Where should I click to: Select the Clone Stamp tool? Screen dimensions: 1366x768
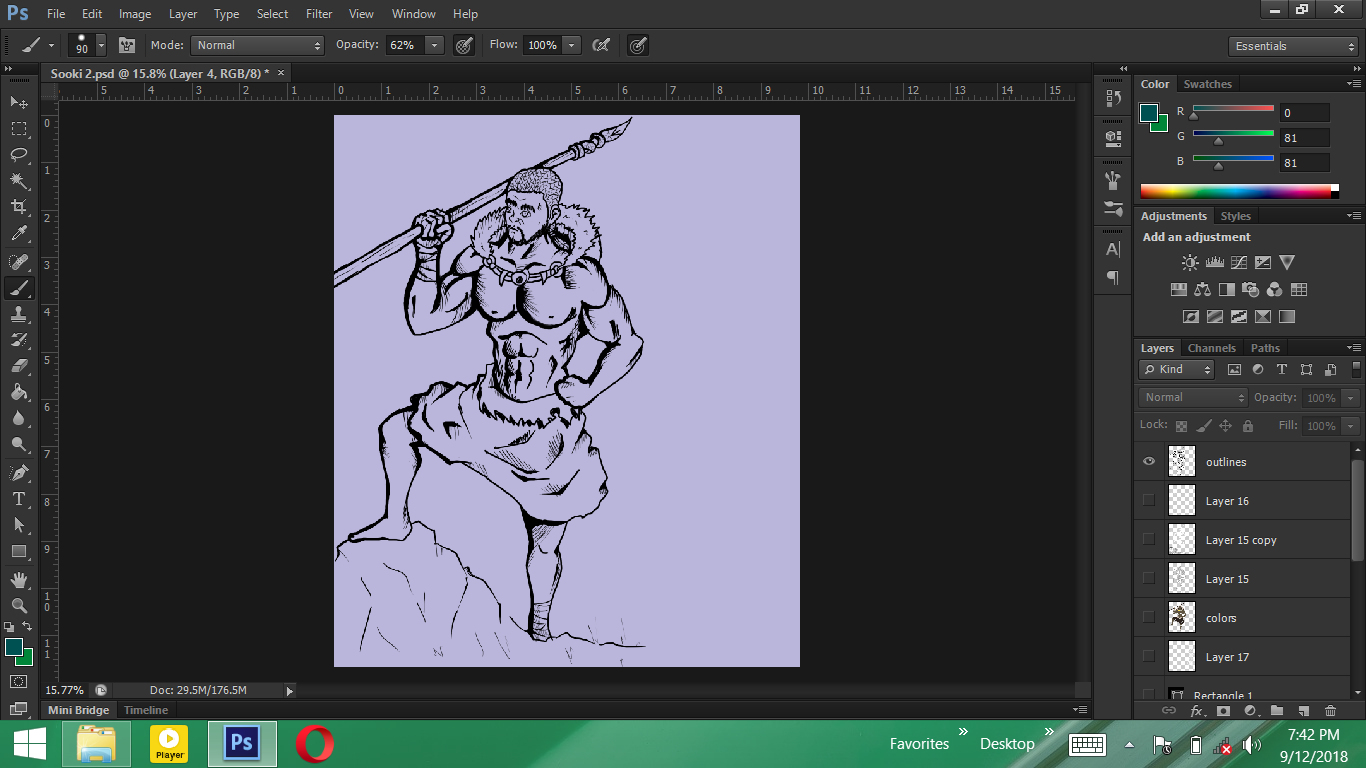pyautogui.click(x=19, y=314)
